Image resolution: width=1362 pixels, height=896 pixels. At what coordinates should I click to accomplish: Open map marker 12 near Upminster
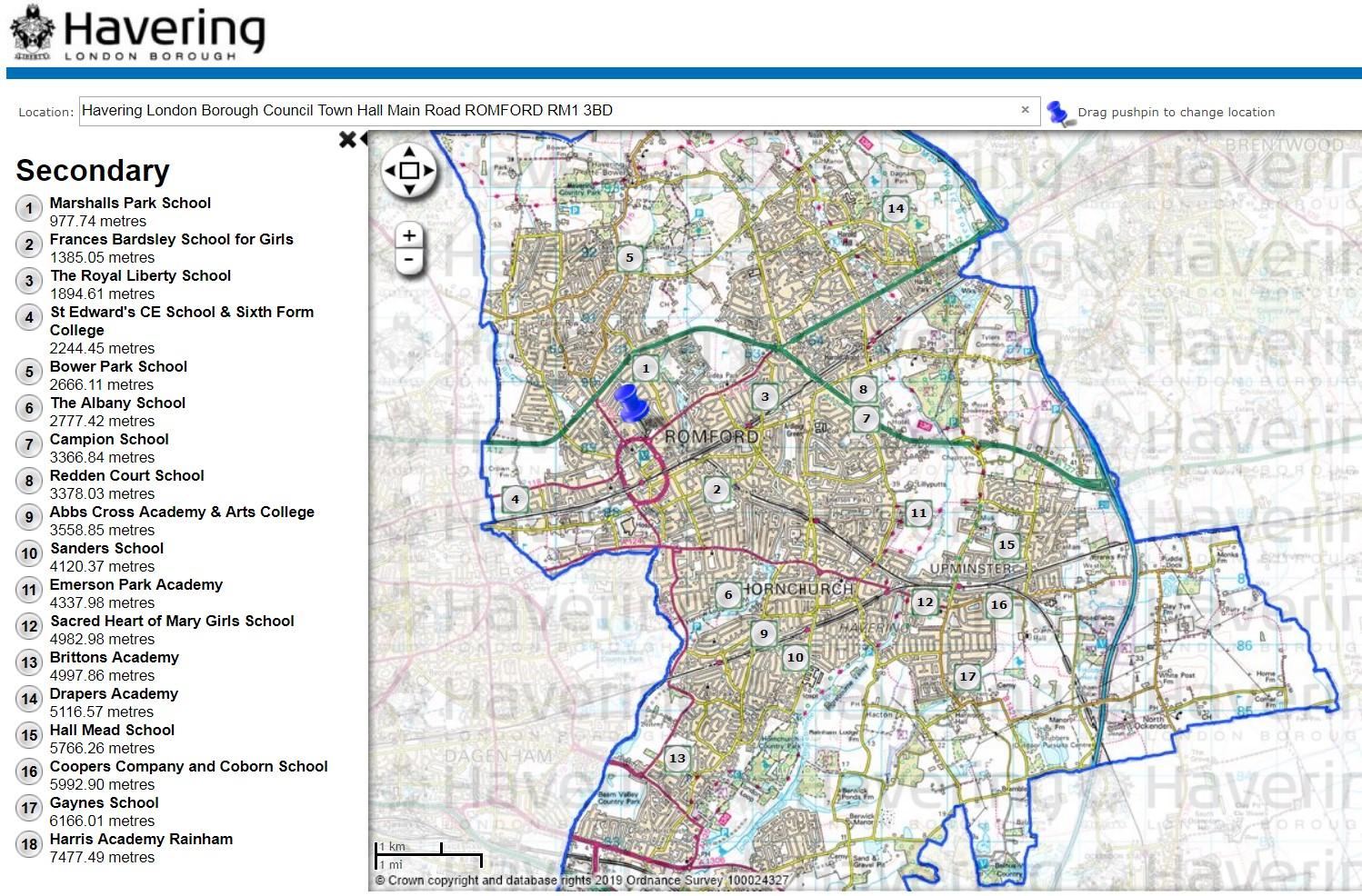[x=925, y=602]
